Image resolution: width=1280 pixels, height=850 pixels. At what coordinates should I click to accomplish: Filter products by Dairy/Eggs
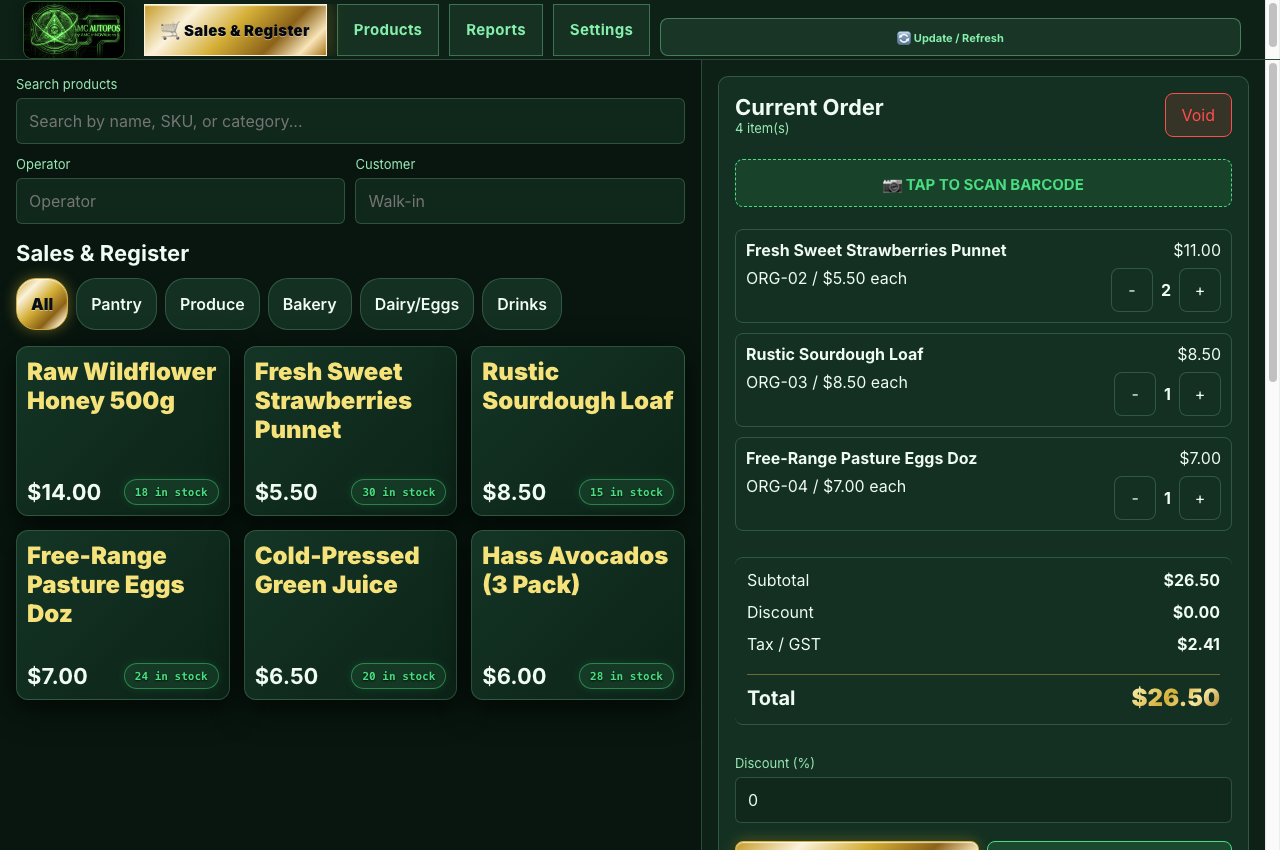tap(417, 304)
